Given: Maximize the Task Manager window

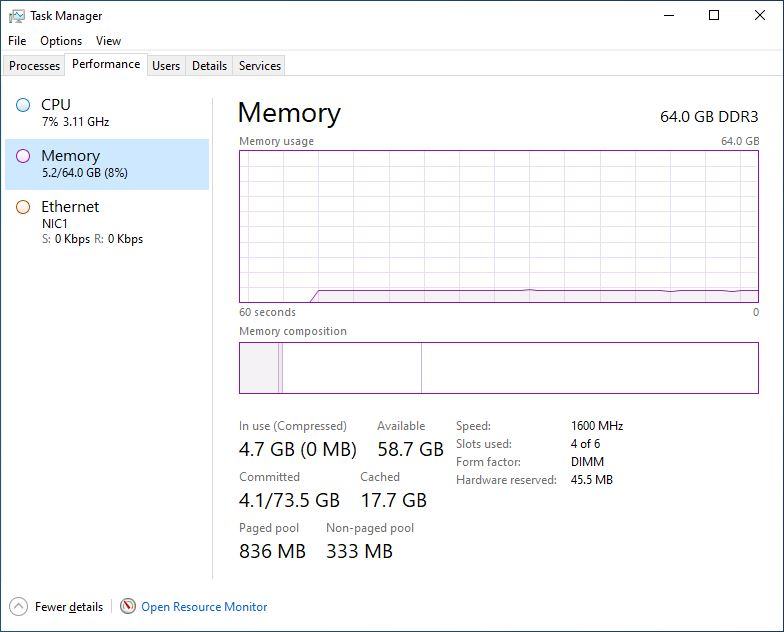Looking at the screenshot, I should [x=714, y=15].
